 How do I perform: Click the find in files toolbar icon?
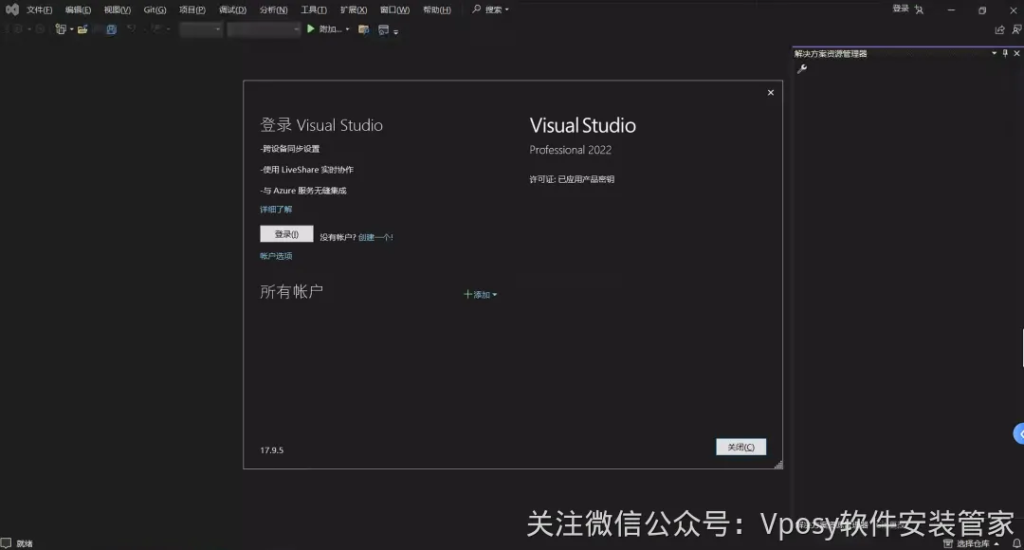[364, 29]
